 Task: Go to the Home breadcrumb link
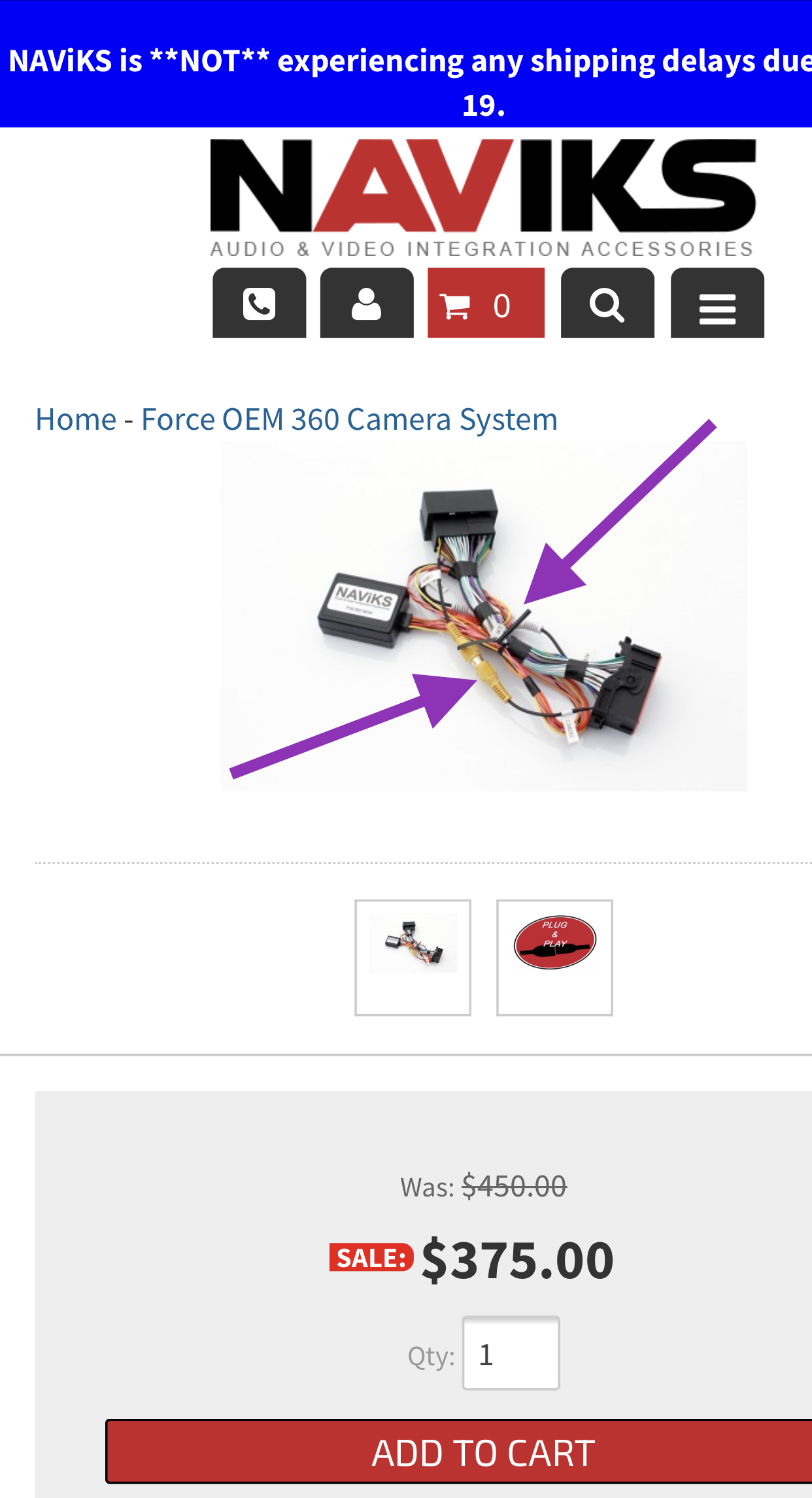76,419
